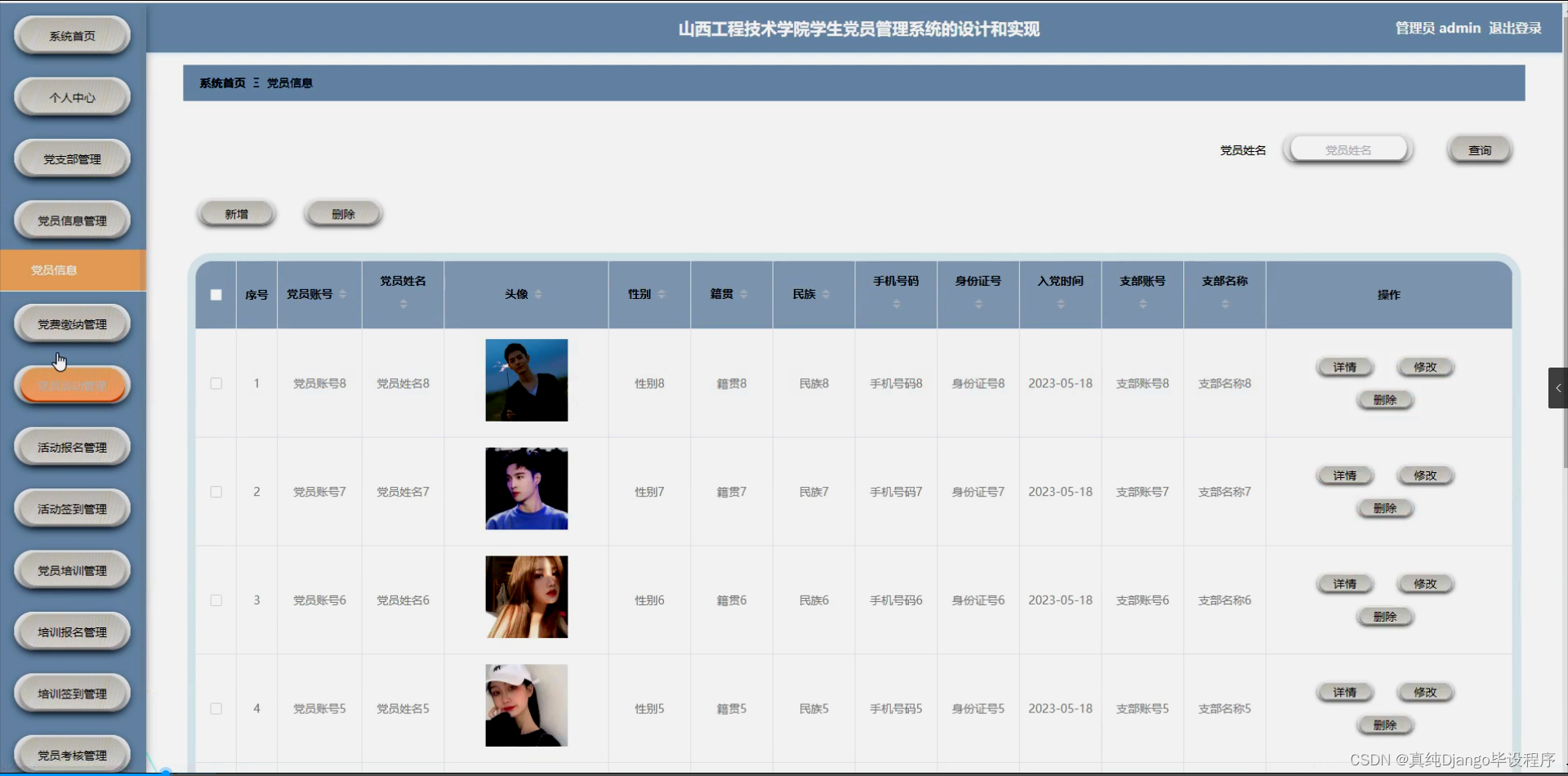
Task: Expand 活动报名管理 sidebar menu
Action: [x=72, y=448]
